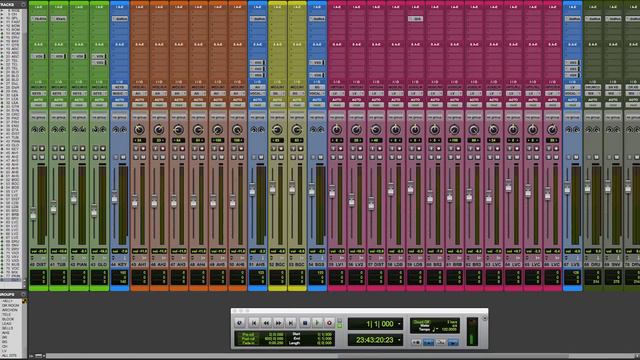Viewport: 640px width, 360px height.
Task: Move the volume fader on track 42 PIAN
Action: click(x=74, y=198)
